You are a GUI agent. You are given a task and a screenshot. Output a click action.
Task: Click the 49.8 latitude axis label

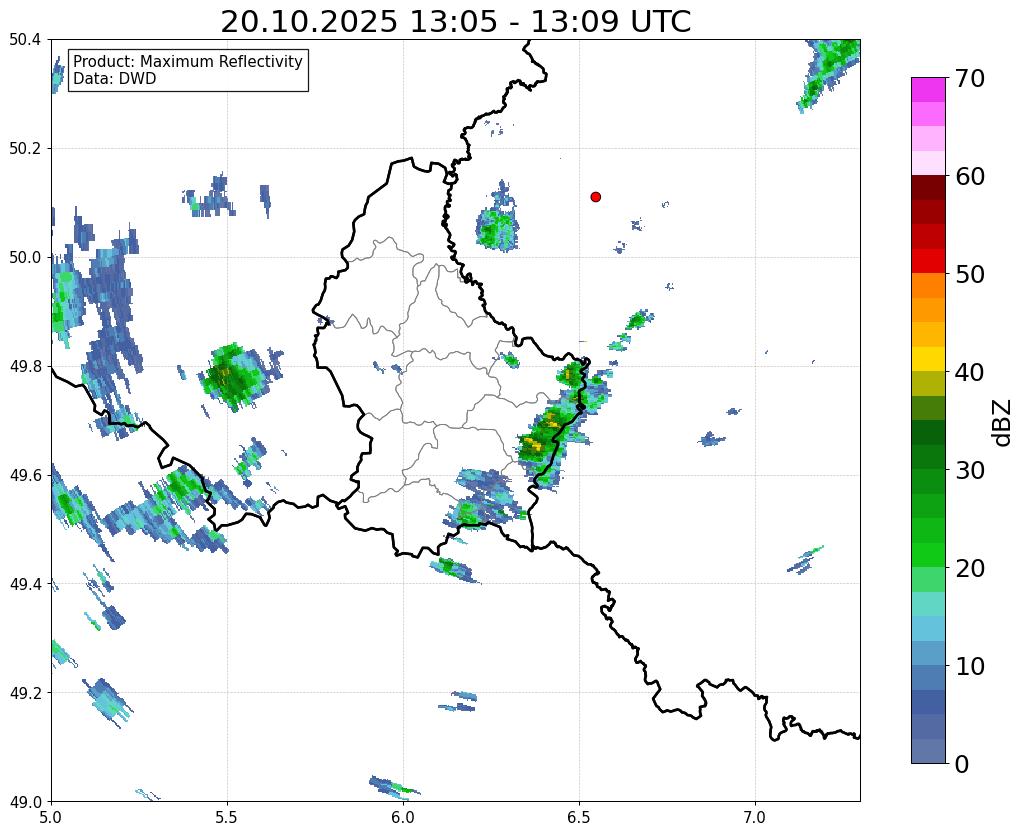(x=25, y=367)
